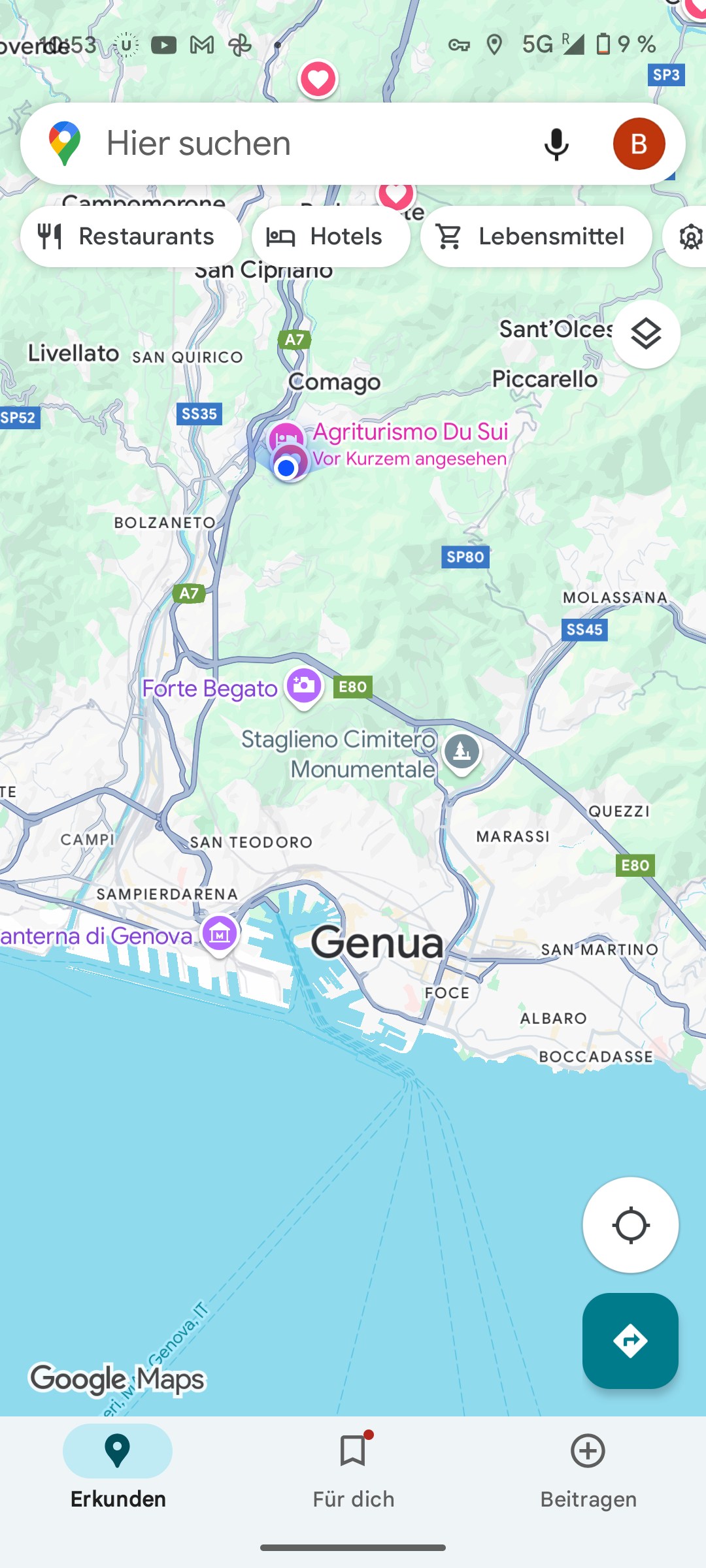Tap the Genua city label
The width and height of the screenshot is (706, 1568).
tap(377, 943)
